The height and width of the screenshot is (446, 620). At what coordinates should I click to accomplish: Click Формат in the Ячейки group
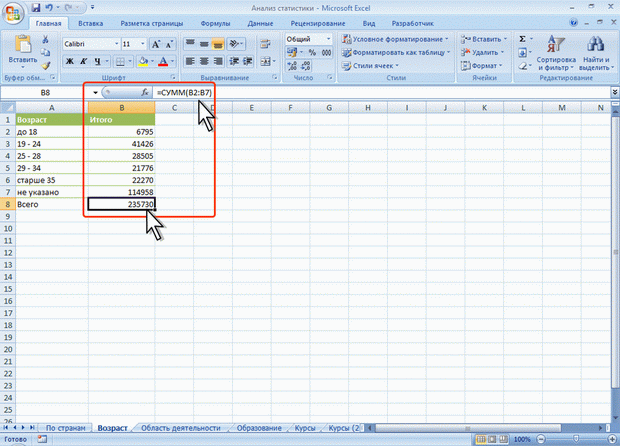tap(481, 66)
